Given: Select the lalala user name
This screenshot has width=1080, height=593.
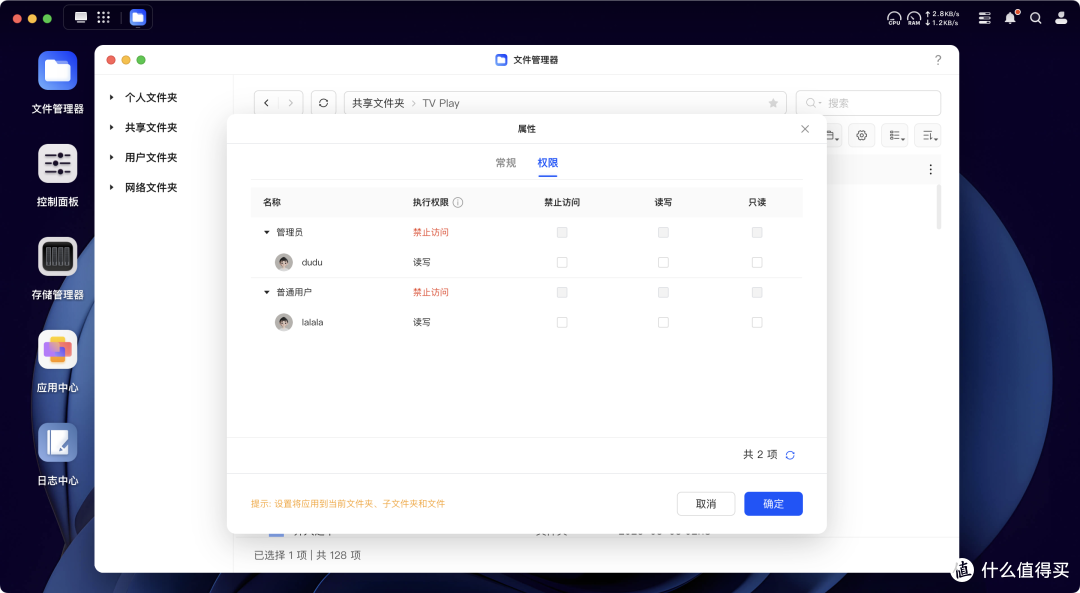Looking at the screenshot, I should (312, 322).
